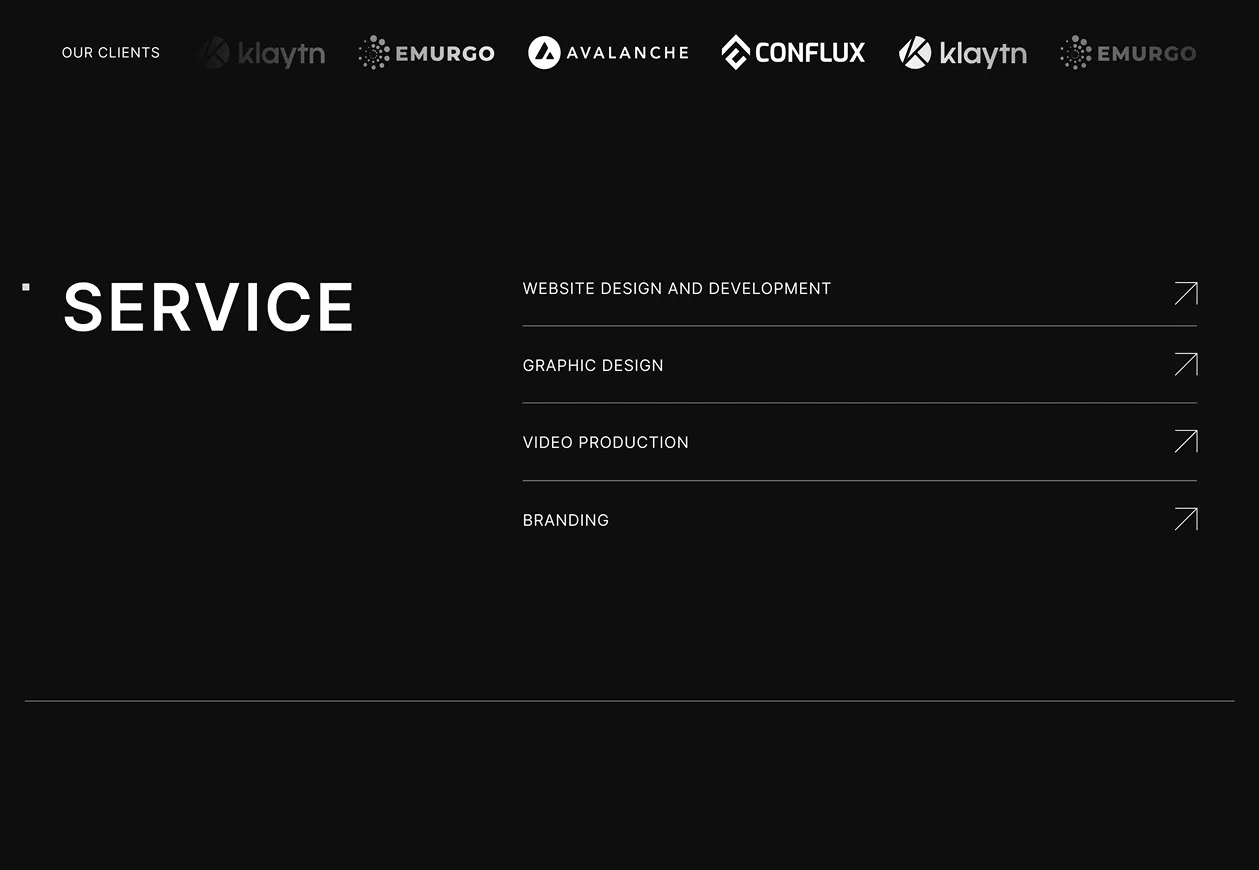The height and width of the screenshot is (870, 1259).
Task: Select the GRAPHIC DESIGN service link
Action: point(593,365)
